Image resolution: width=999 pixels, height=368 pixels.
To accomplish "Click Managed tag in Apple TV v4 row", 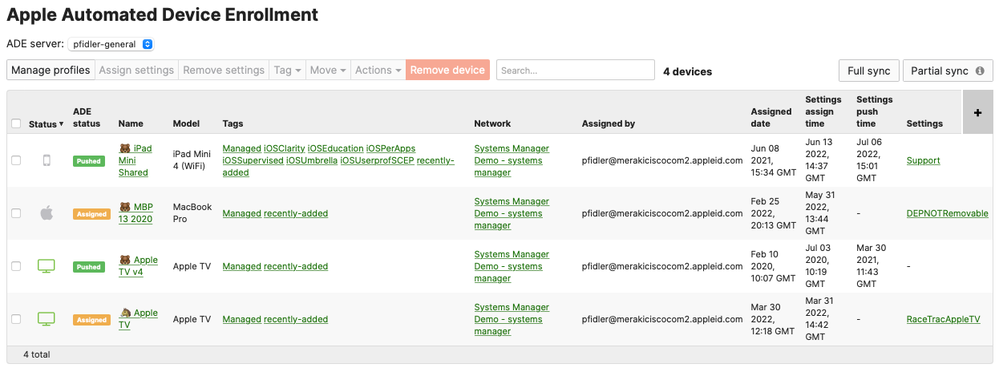I will tap(241, 266).
